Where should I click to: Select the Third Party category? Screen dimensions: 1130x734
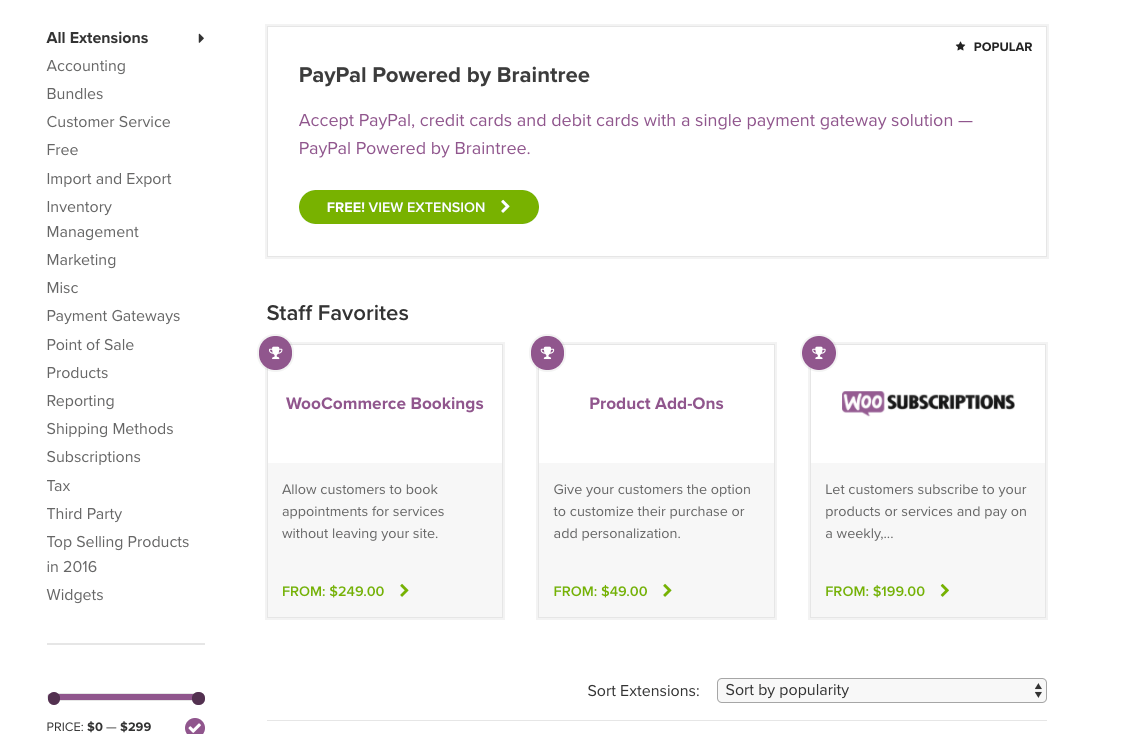pyautogui.click(x=84, y=514)
